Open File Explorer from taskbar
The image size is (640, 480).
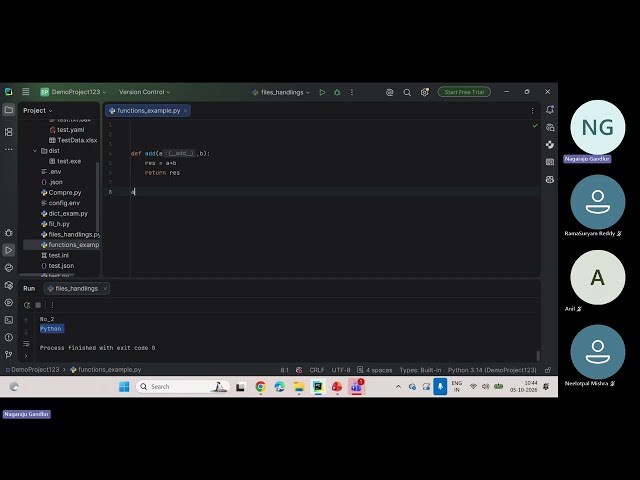tap(299, 387)
